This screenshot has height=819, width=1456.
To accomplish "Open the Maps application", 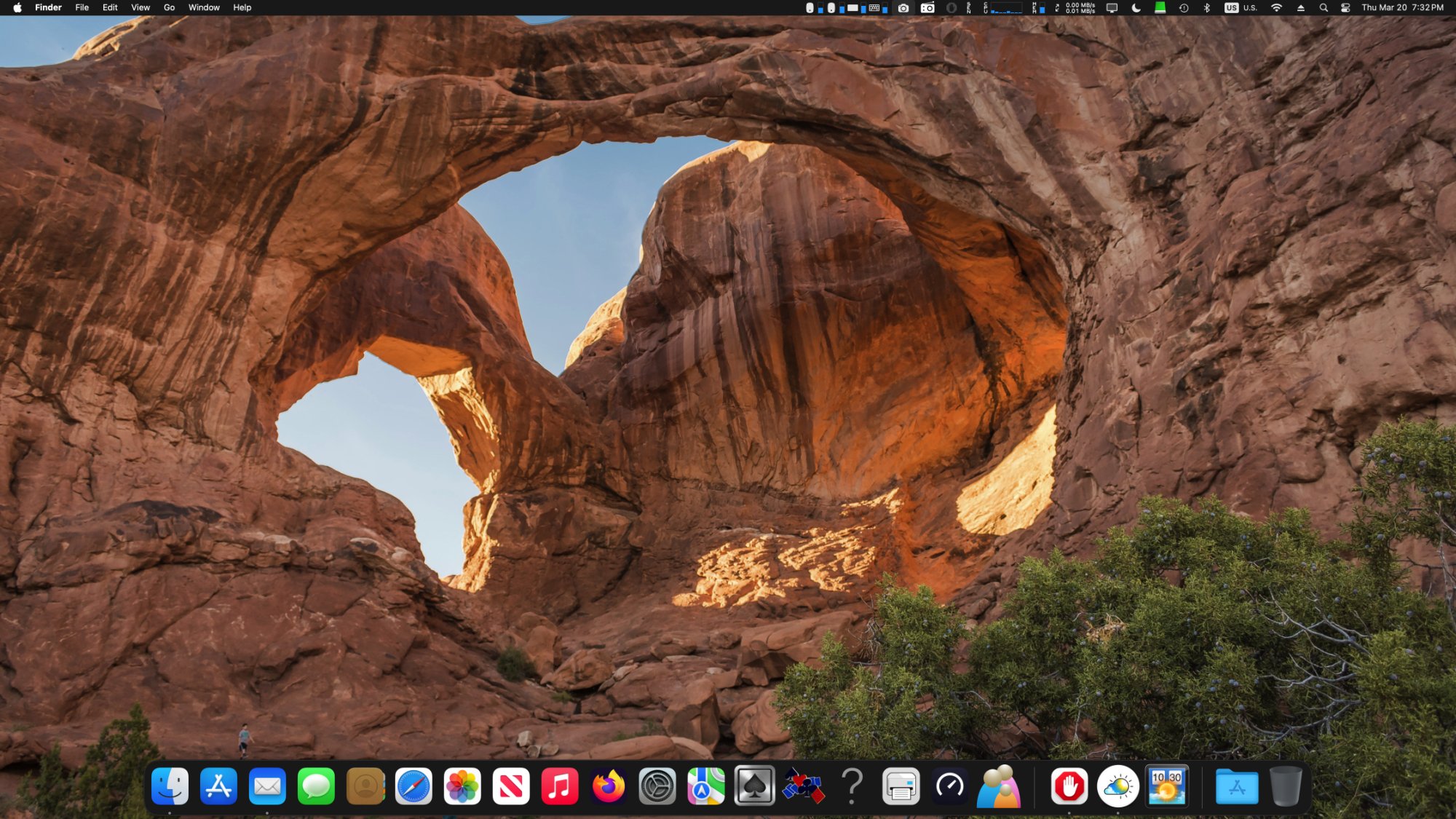I will [705, 786].
